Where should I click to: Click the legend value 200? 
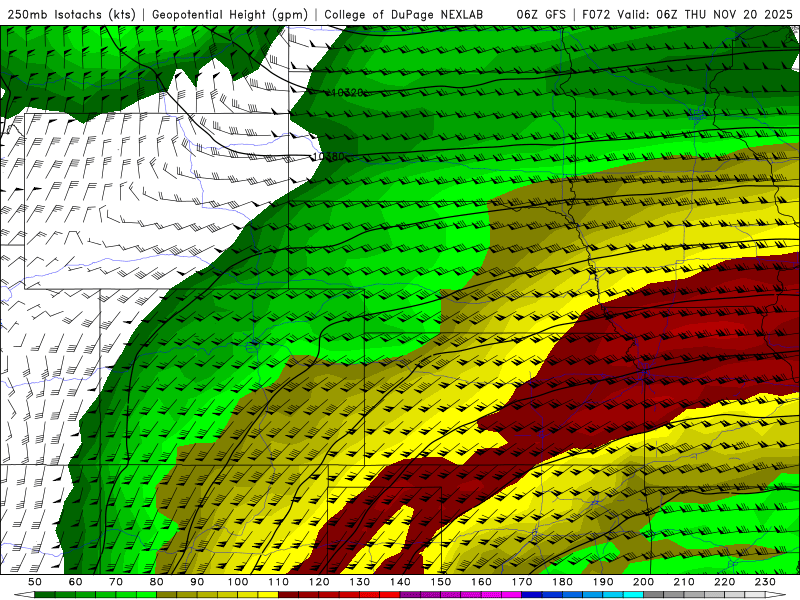click(x=644, y=582)
